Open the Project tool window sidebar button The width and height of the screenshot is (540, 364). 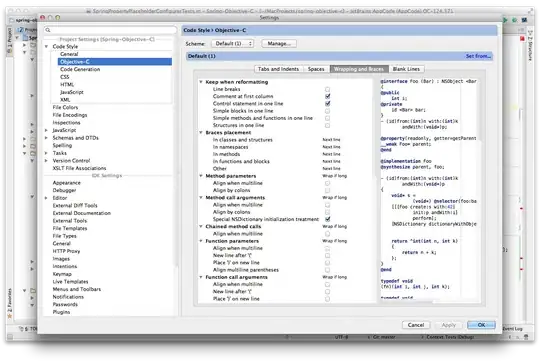(x=10, y=41)
